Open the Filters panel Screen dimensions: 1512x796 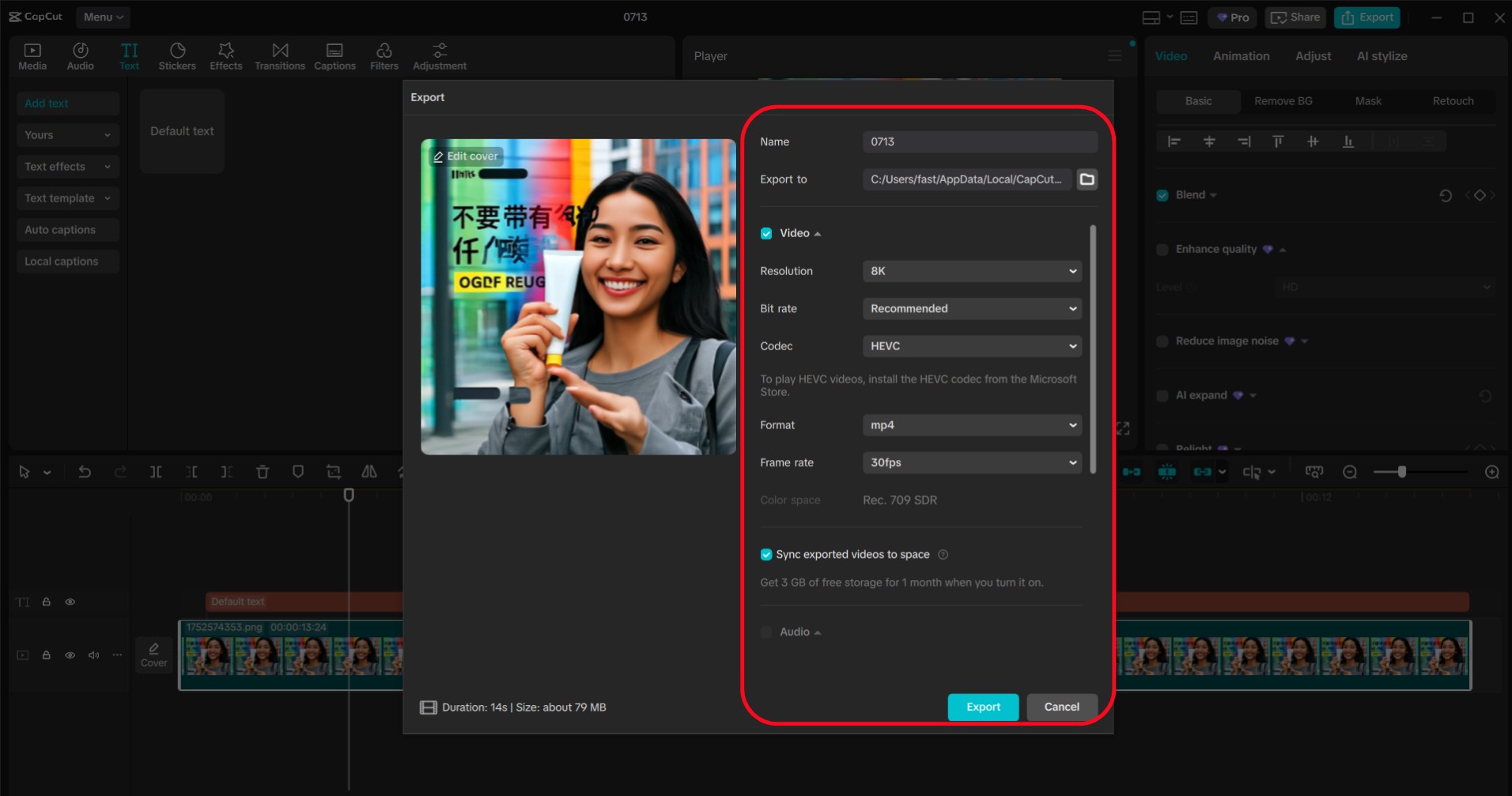384,56
